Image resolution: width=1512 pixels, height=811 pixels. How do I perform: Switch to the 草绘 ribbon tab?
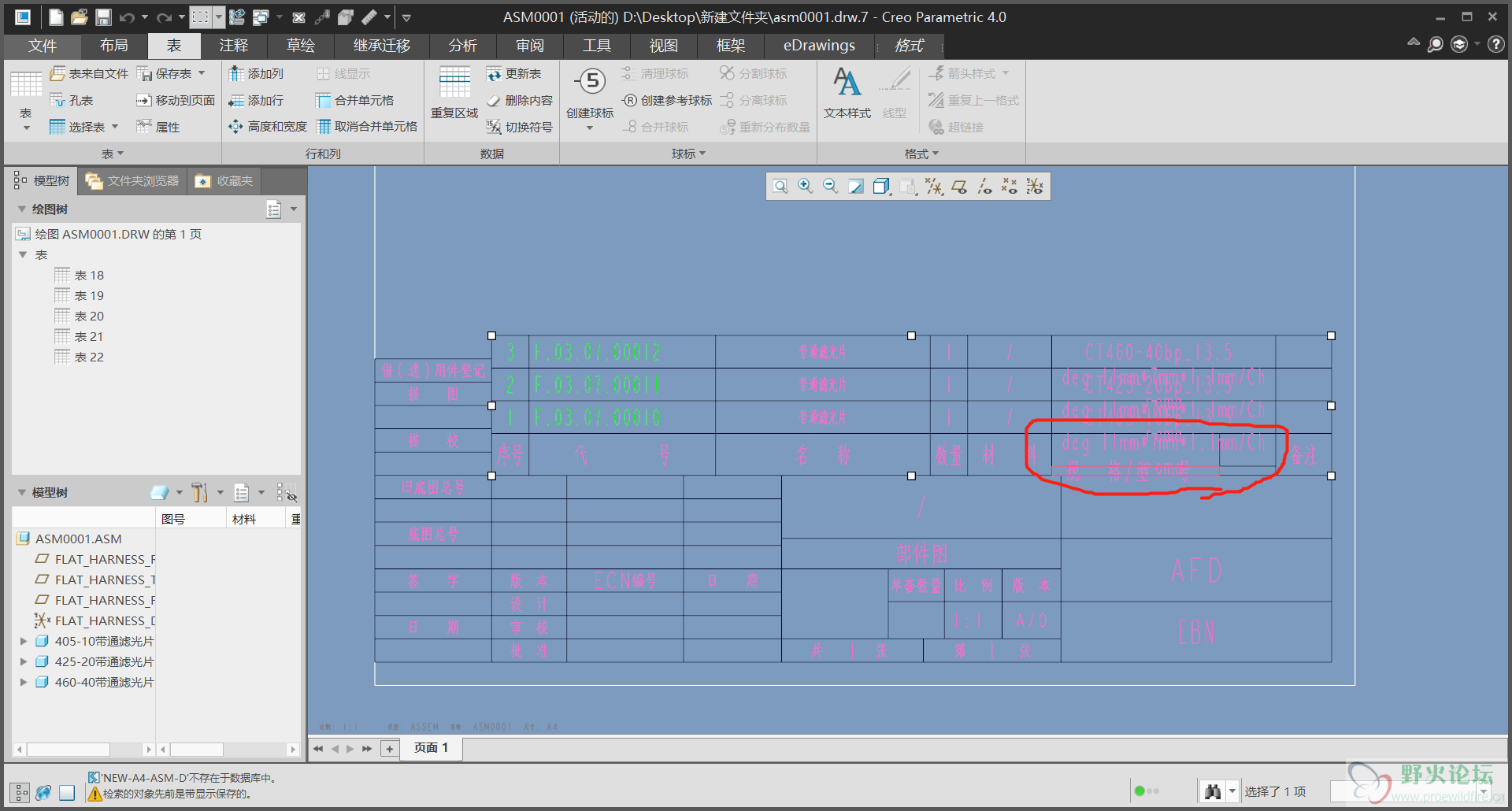click(301, 46)
